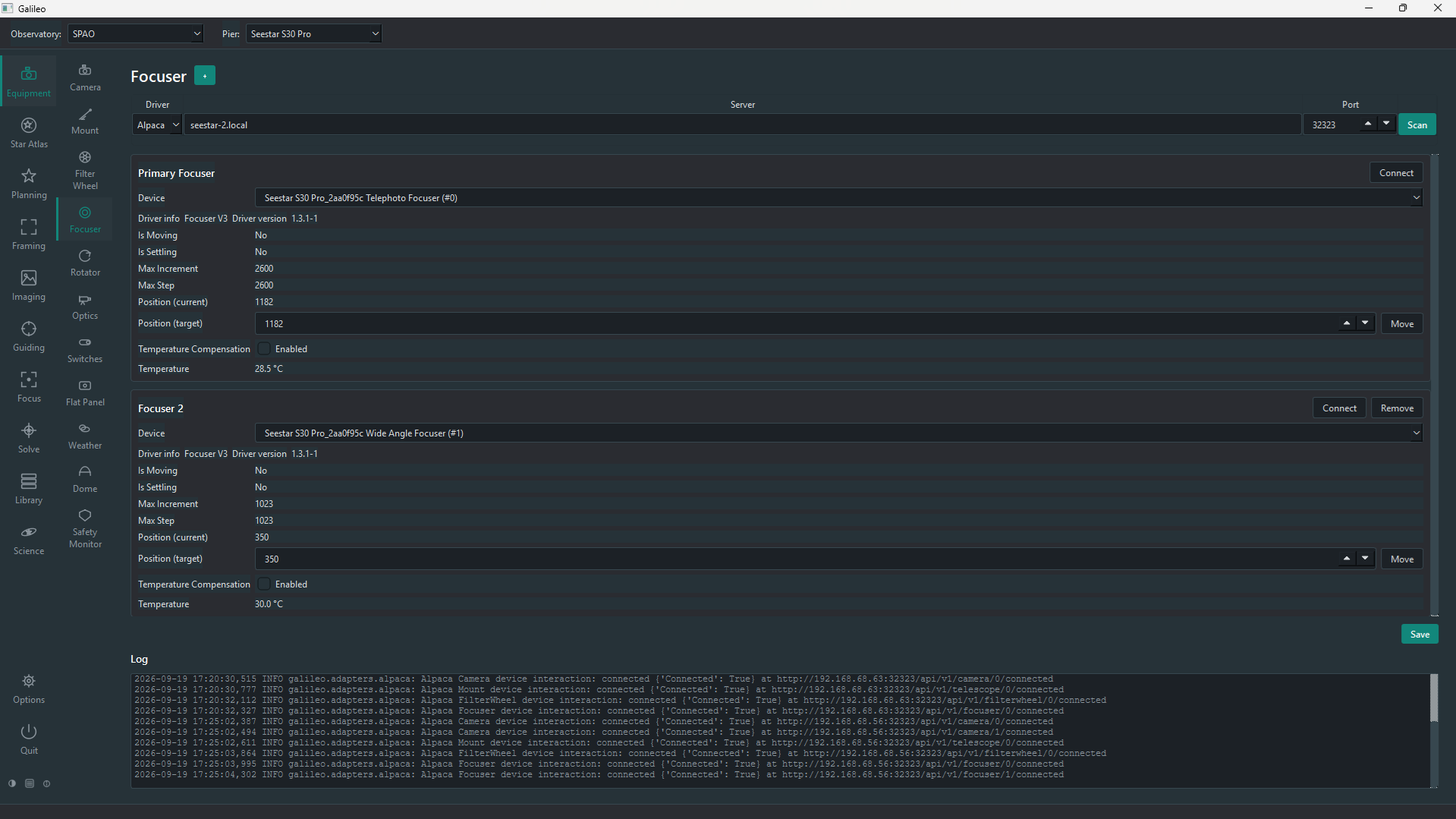1456x819 pixels.
Task: Open the Dome equipment panel
Action: 85,479
